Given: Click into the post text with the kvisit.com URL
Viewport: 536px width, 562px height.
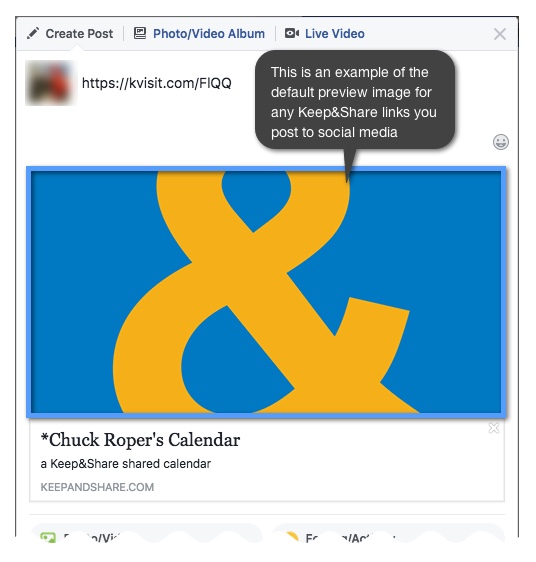Looking at the screenshot, I should 157,83.
